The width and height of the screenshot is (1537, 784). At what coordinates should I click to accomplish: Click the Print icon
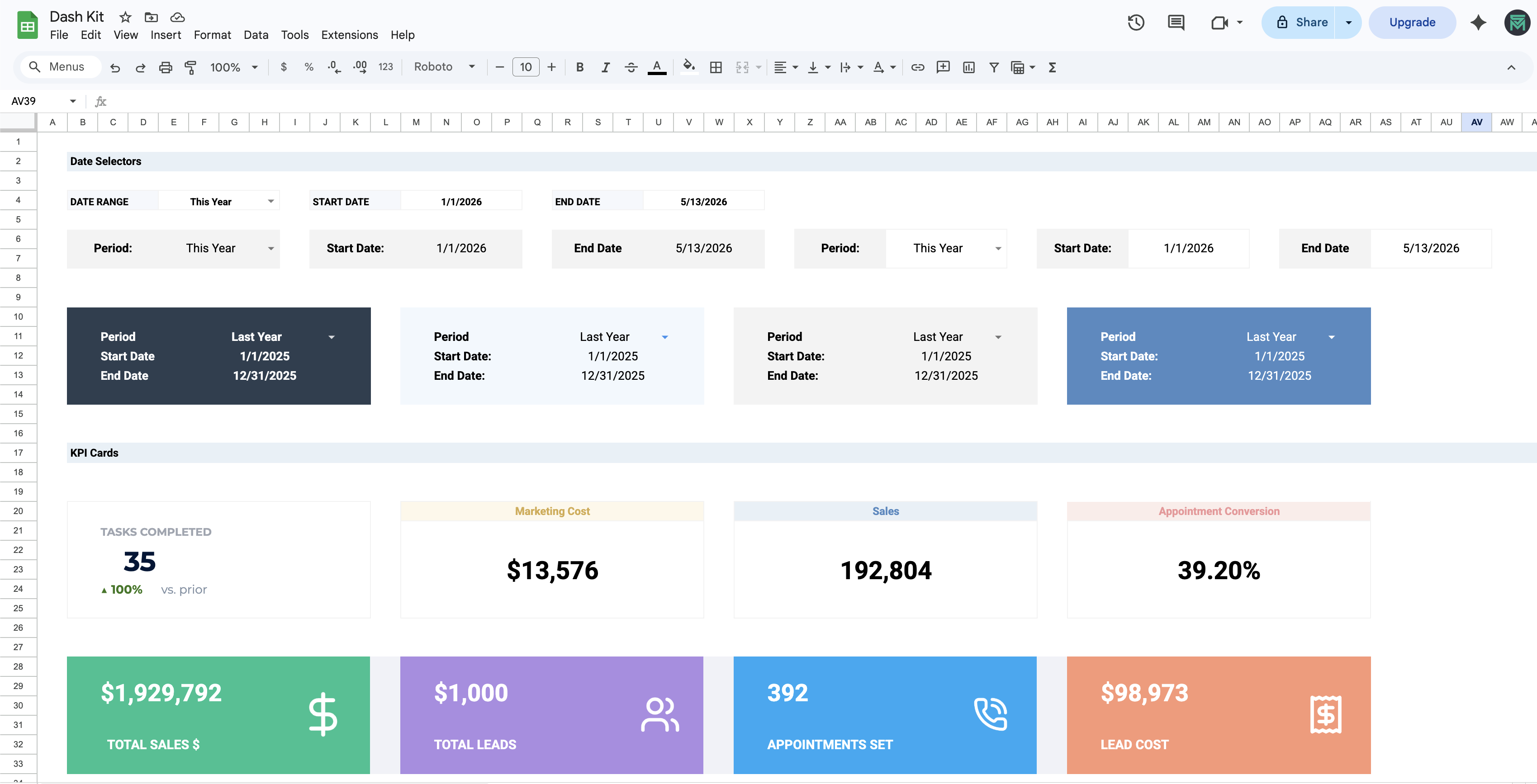click(165, 67)
